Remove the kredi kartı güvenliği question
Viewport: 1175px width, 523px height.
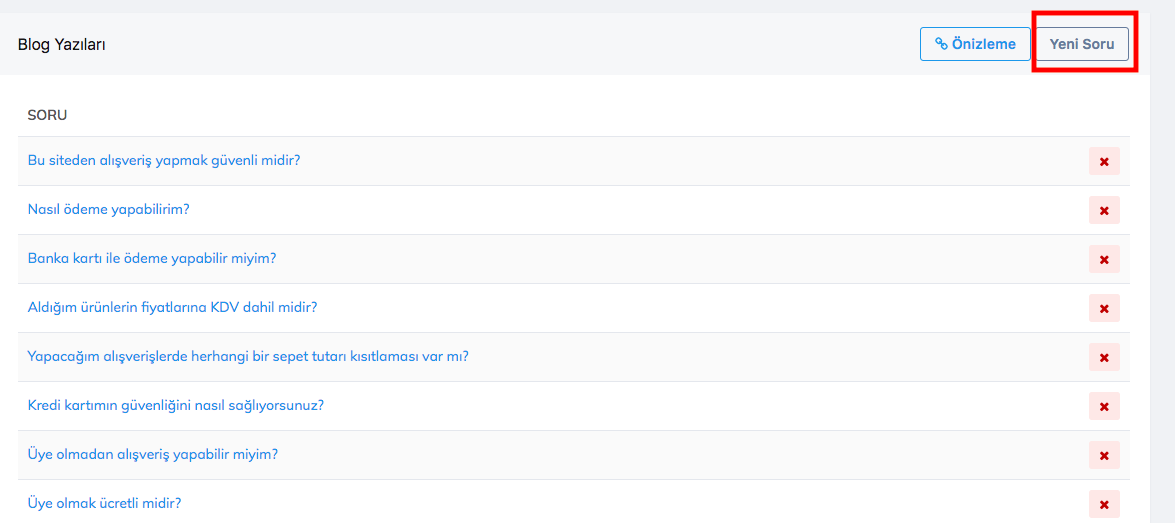[1104, 406]
